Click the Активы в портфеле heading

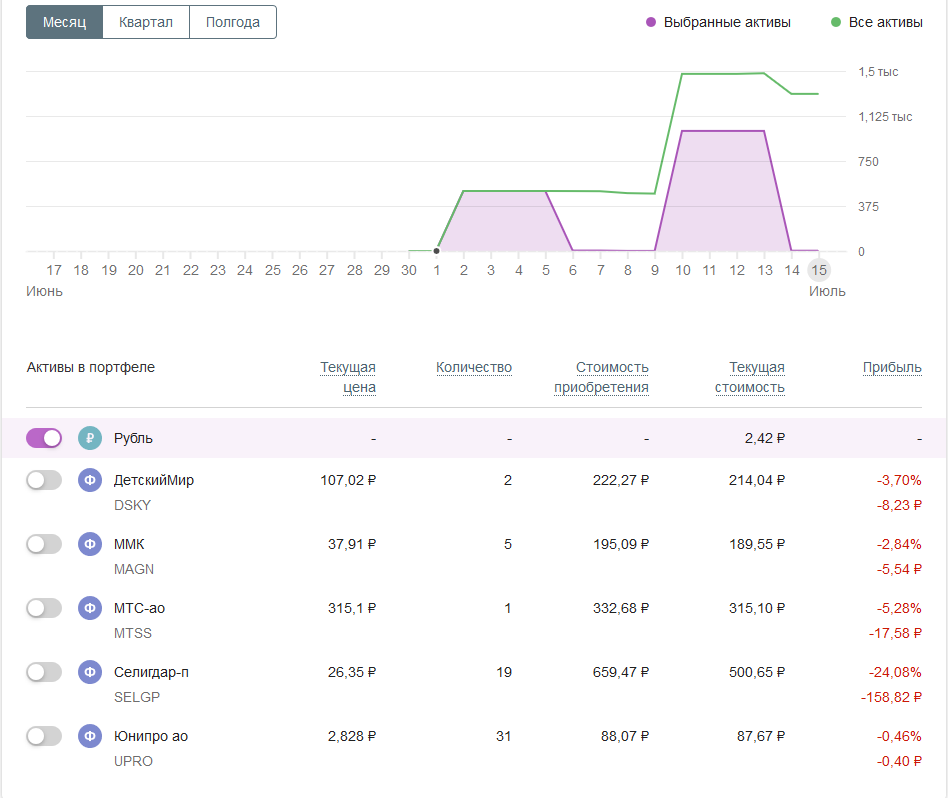click(x=91, y=368)
